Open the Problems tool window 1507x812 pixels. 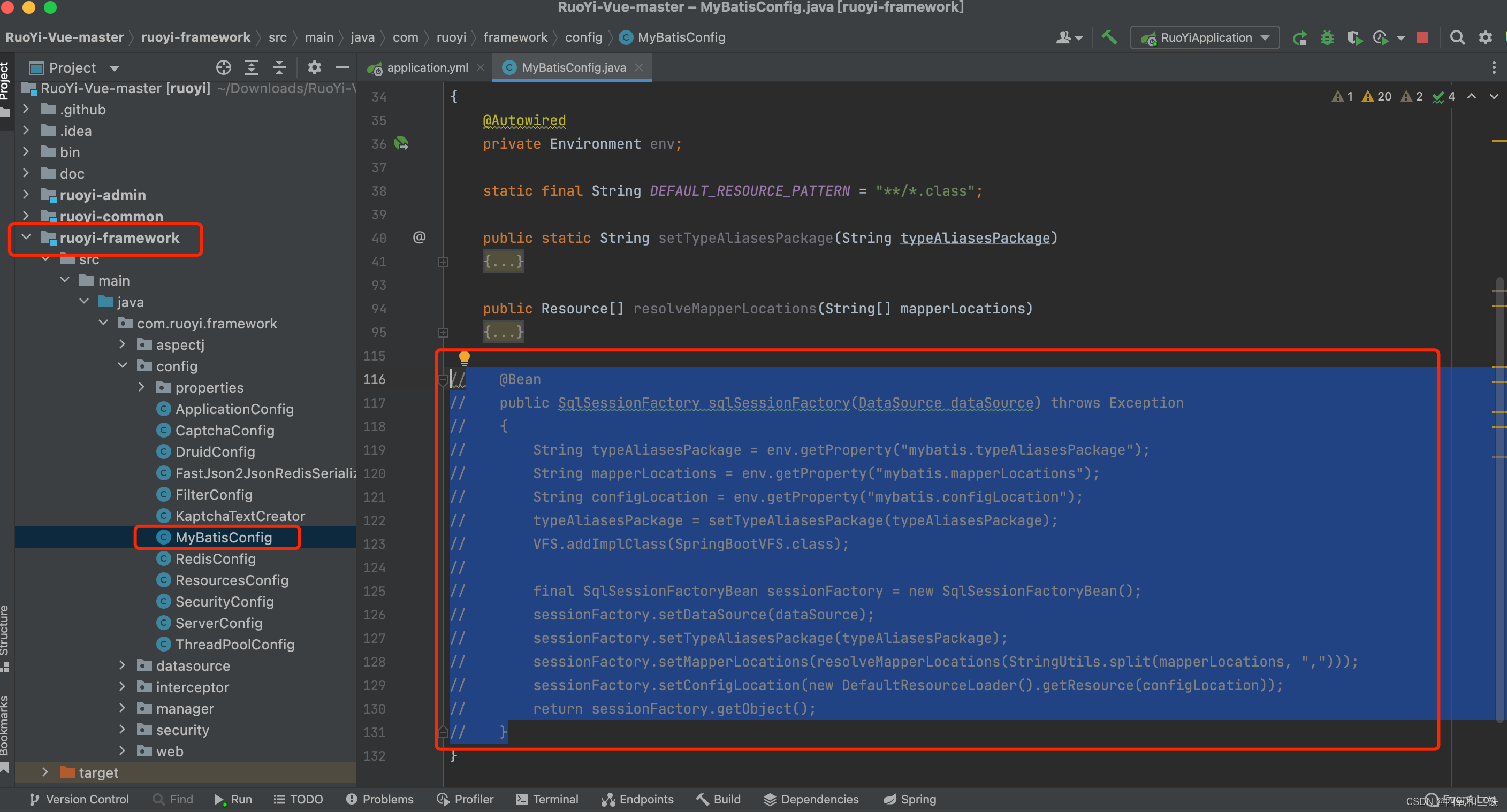click(x=379, y=799)
